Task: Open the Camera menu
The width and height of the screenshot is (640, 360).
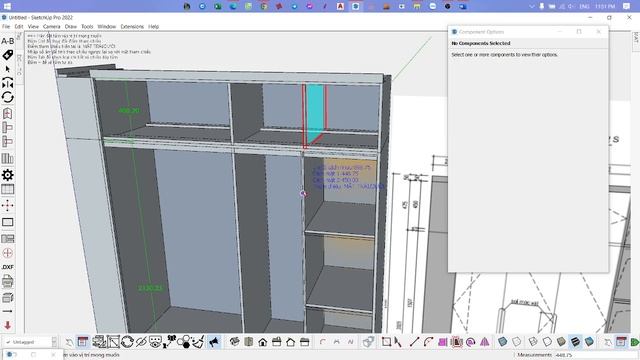Action: [x=51, y=27]
